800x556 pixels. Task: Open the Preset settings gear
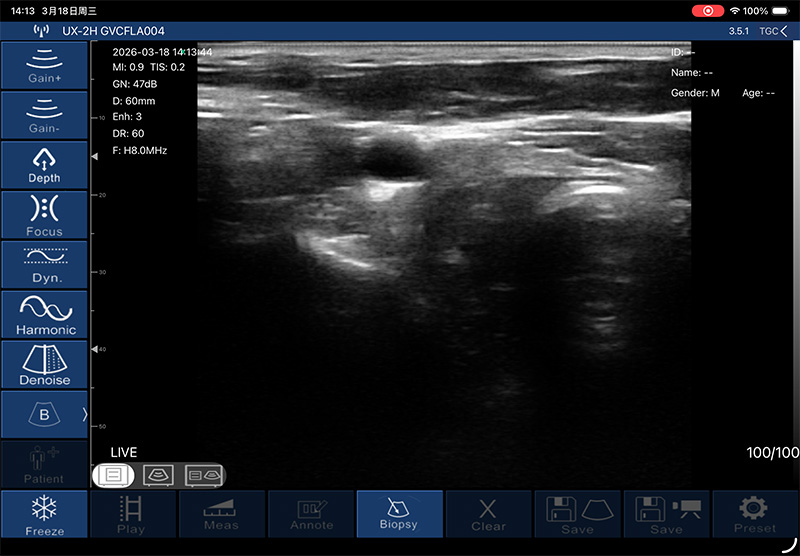(x=755, y=514)
